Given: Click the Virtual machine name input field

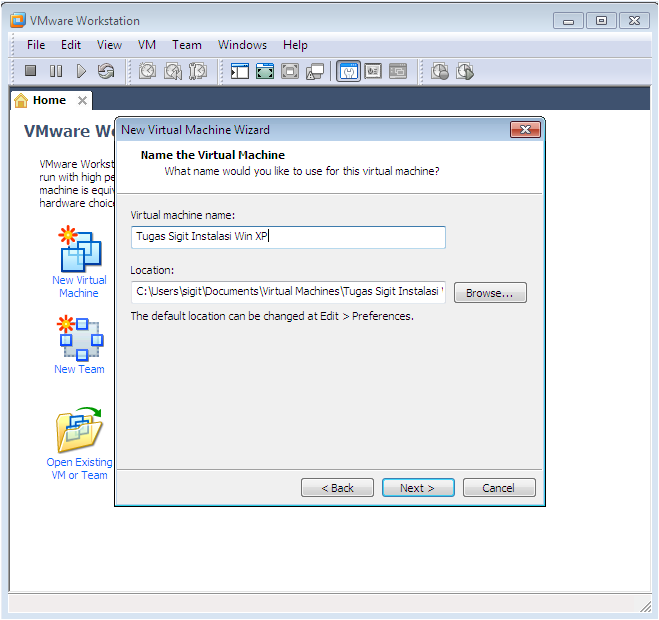Looking at the screenshot, I should (x=288, y=237).
